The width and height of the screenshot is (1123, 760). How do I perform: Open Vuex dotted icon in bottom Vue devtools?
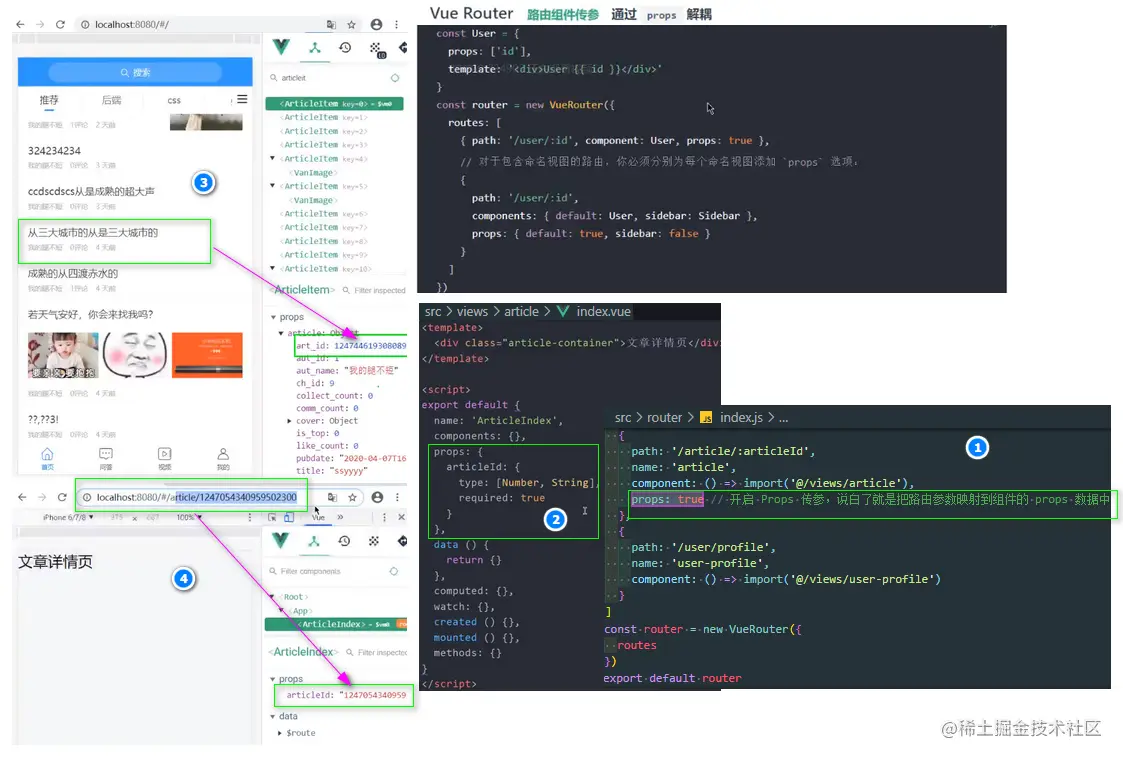374,541
